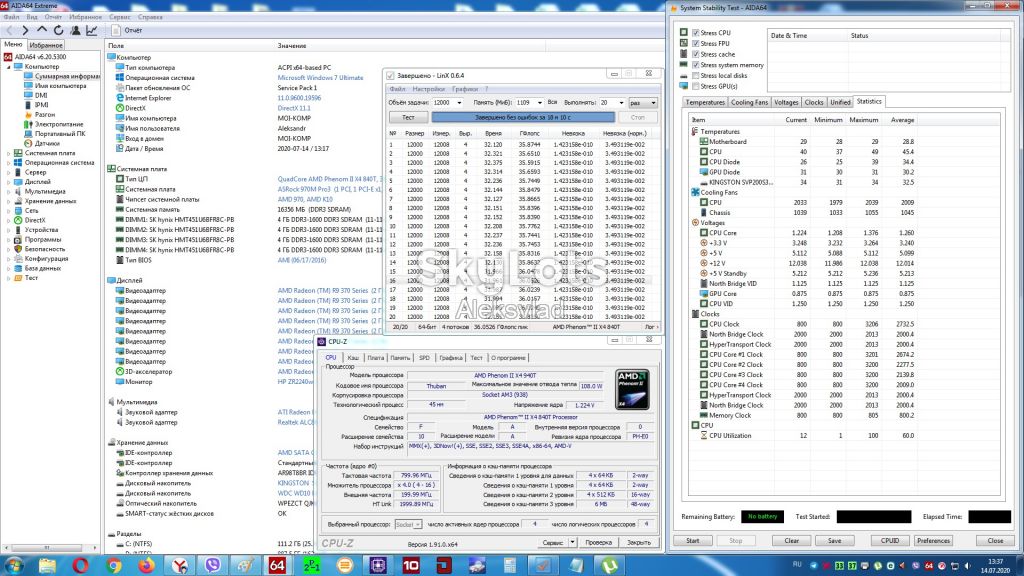This screenshot has height=576, width=1024.
Task: Open LinX Память (МиБ) dropdown
Action: (539, 103)
